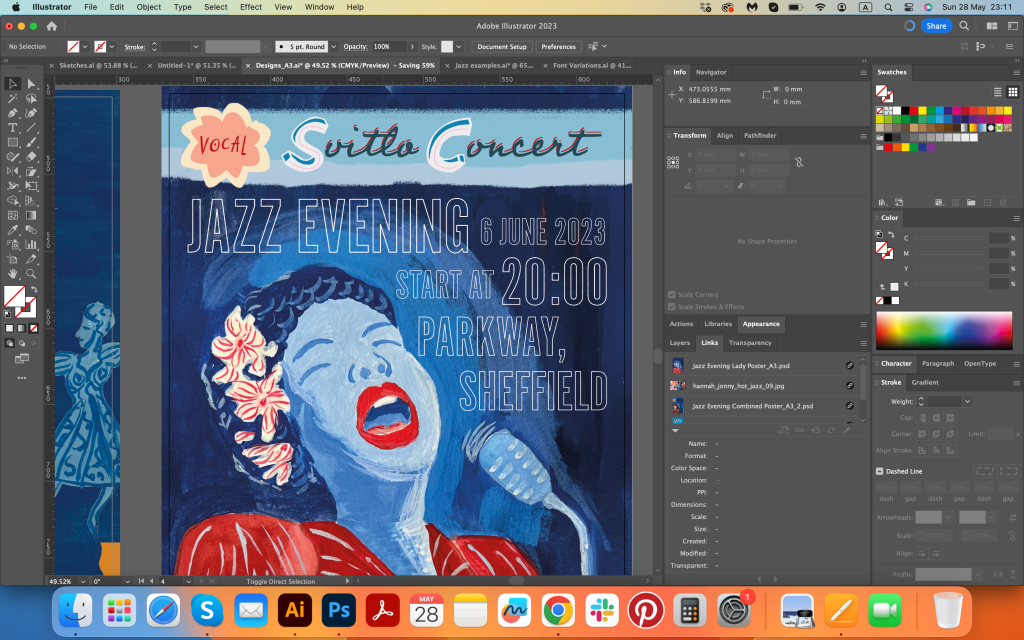Image resolution: width=1024 pixels, height=640 pixels.
Task: Toggle the Scale Corners checkbox
Action: coord(672,295)
